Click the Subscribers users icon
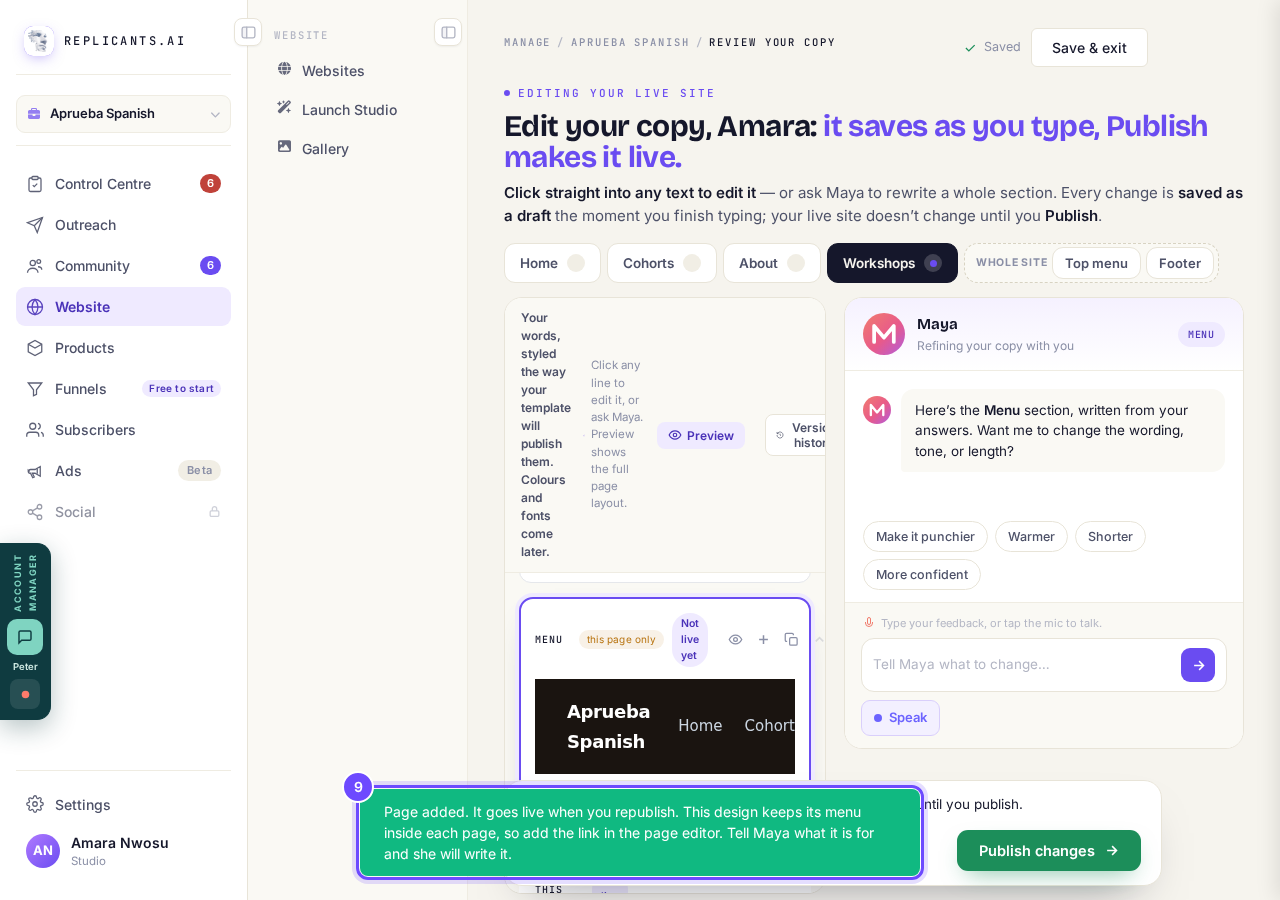 (x=35, y=430)
